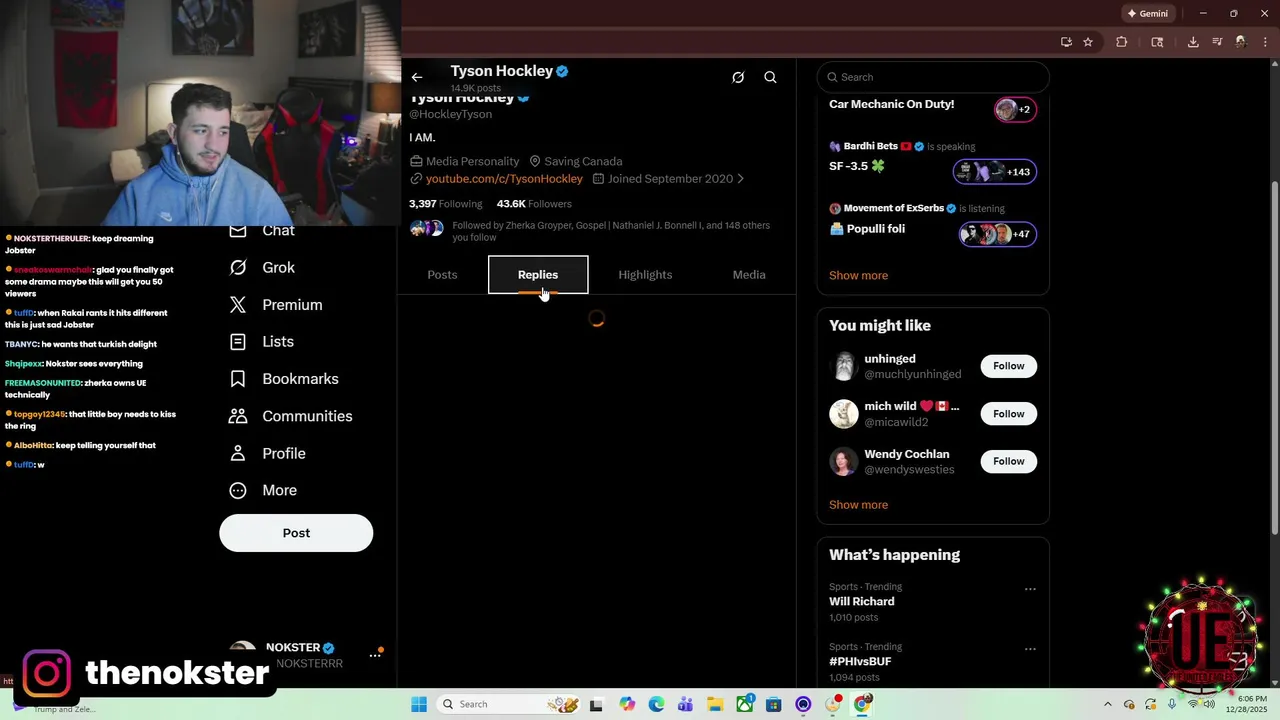Open Chat in the X sidebar
Screen dimensions: 1280x720
[262, 231]
